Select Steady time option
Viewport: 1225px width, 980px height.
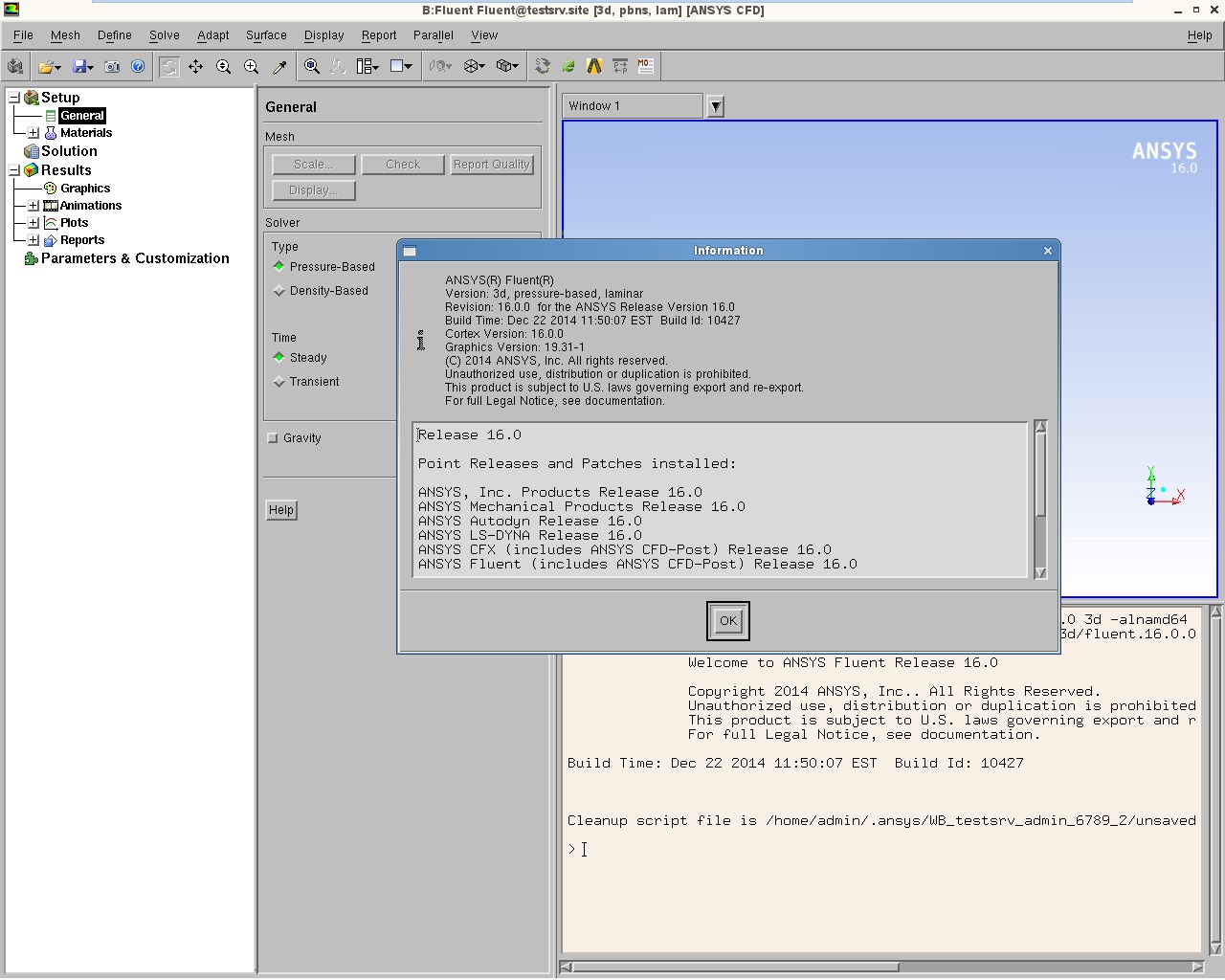279,358
